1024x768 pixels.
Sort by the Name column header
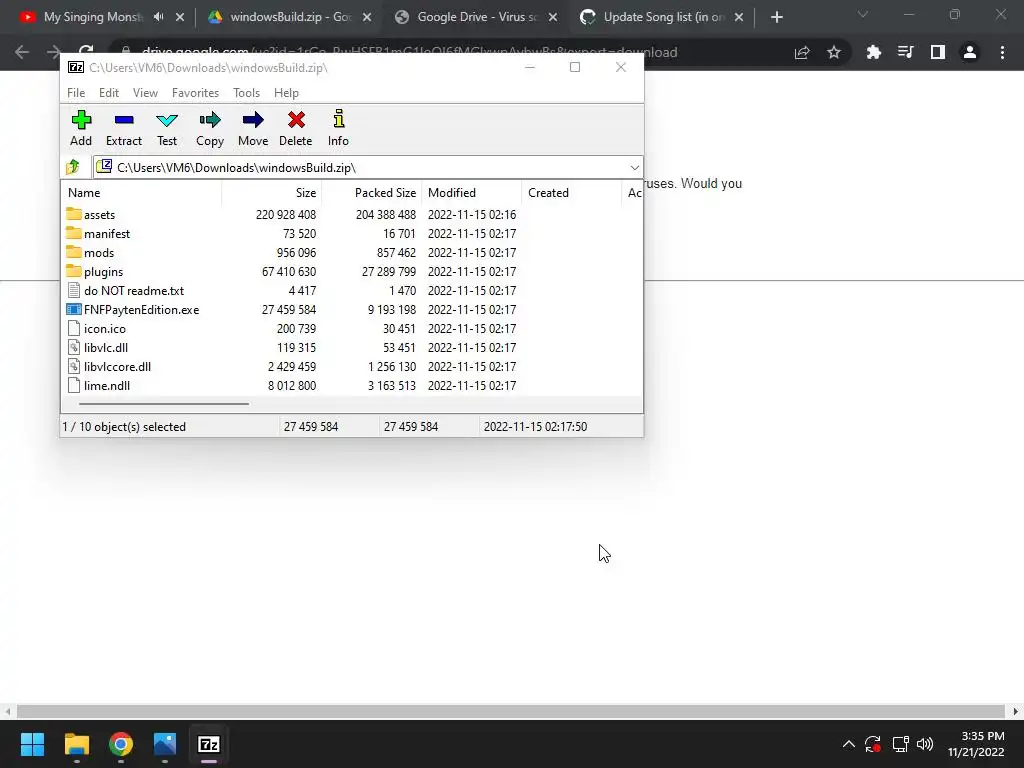(142, 193)
